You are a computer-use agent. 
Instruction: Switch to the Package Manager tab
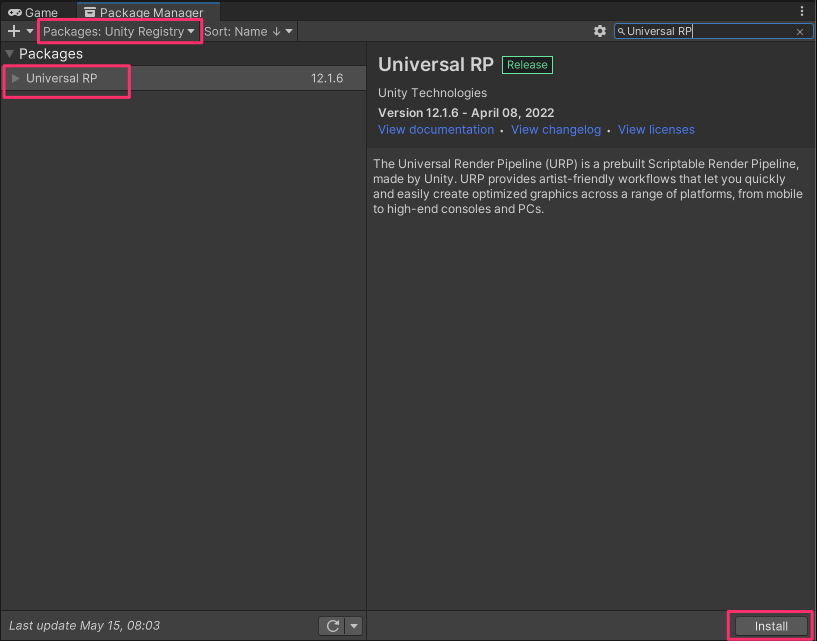(147, 12)
